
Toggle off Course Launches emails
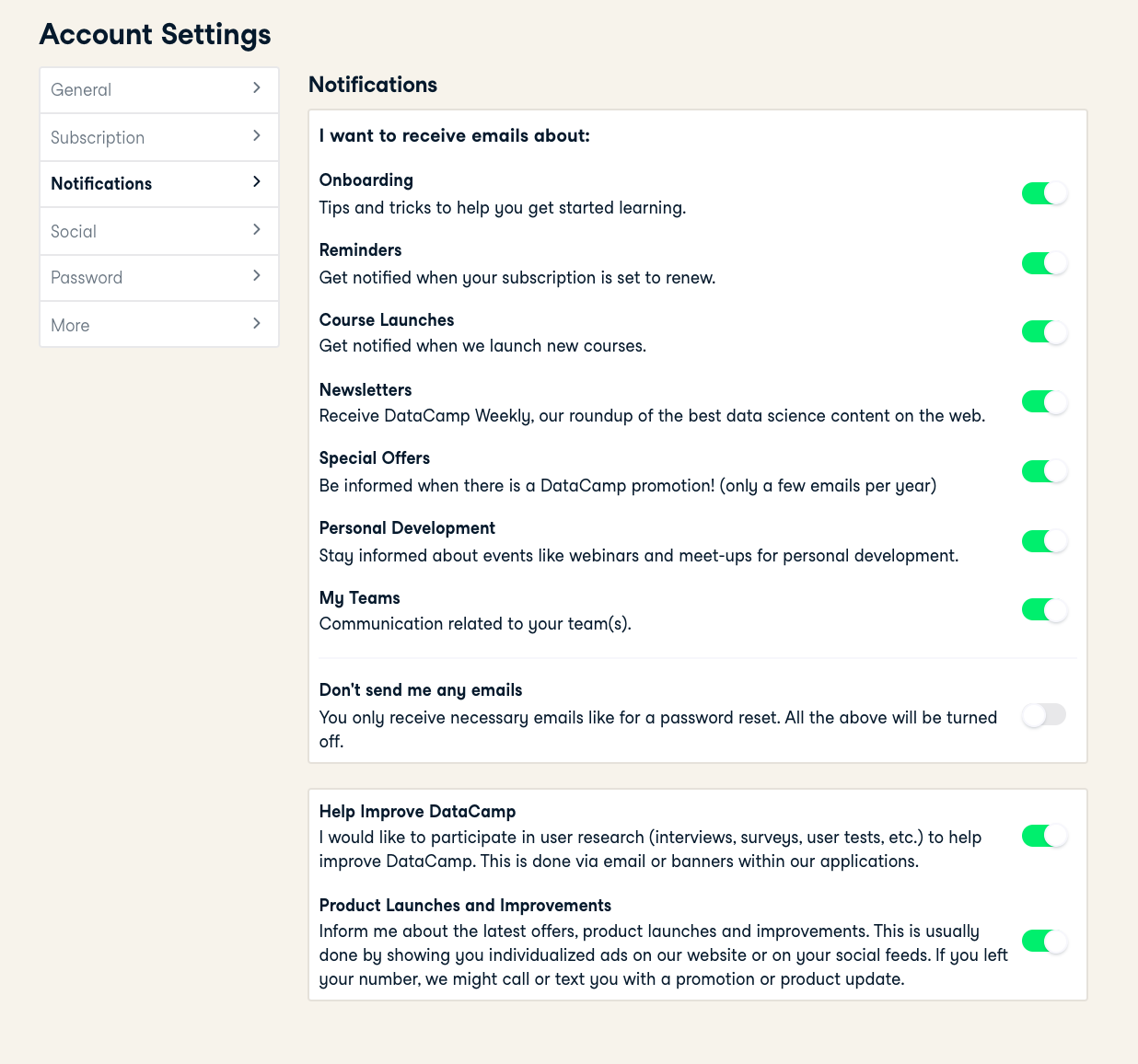pyautogui.click(x=1044, y=332)
